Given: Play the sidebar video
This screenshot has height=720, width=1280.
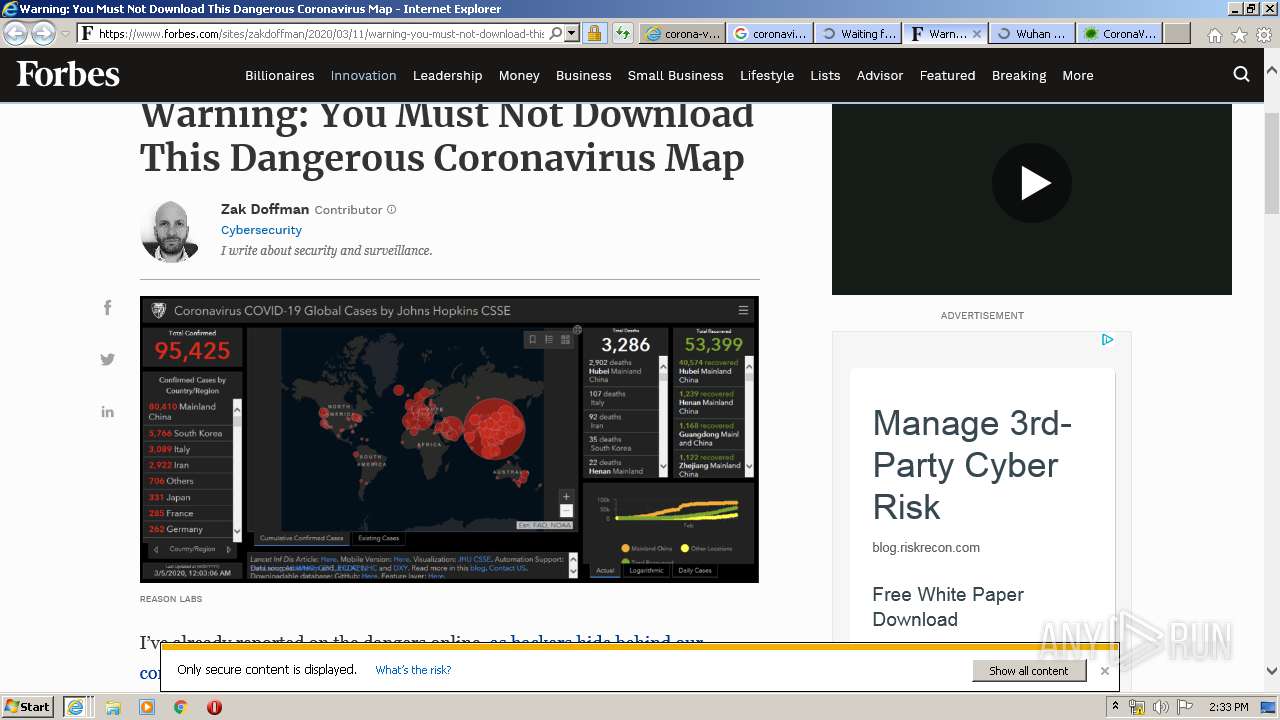Looking at the screenshot, I should tap(1032, 183).
